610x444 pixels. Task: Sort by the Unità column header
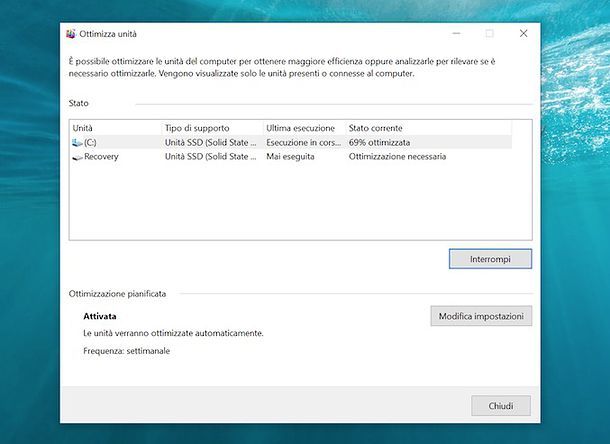[x=116, y=128]
